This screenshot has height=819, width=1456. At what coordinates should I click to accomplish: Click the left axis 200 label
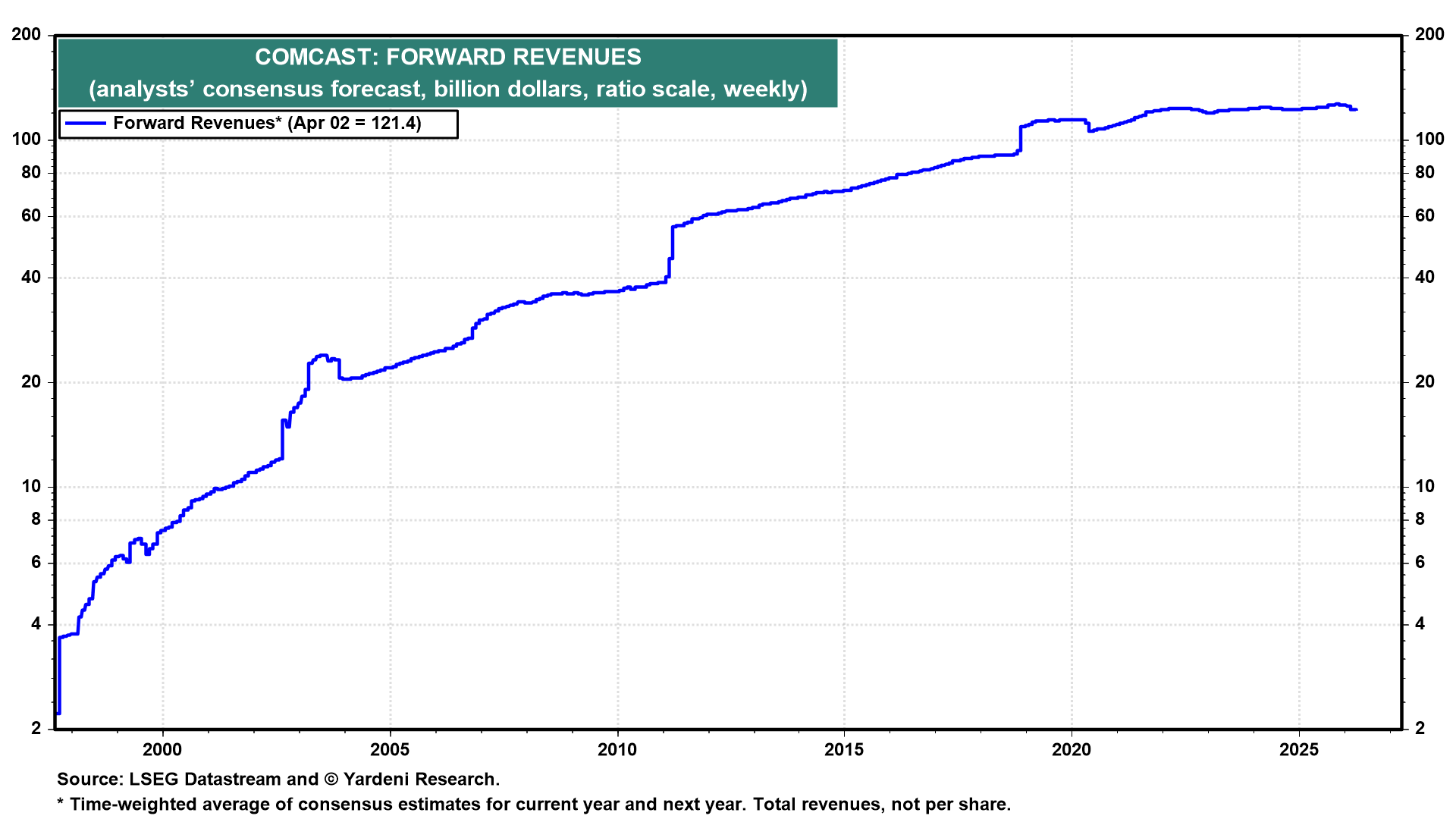click(27, 34)
